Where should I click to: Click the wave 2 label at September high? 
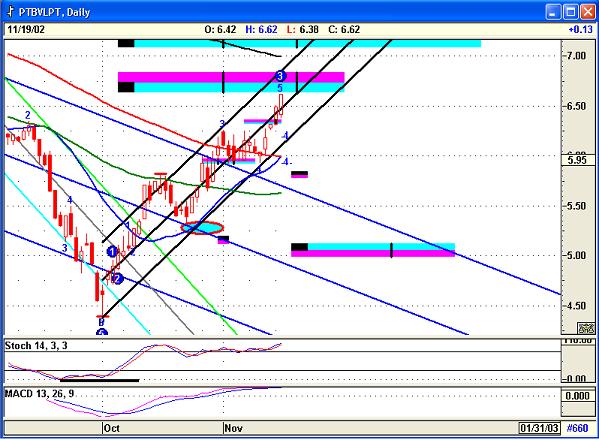[x=28, y=115]
